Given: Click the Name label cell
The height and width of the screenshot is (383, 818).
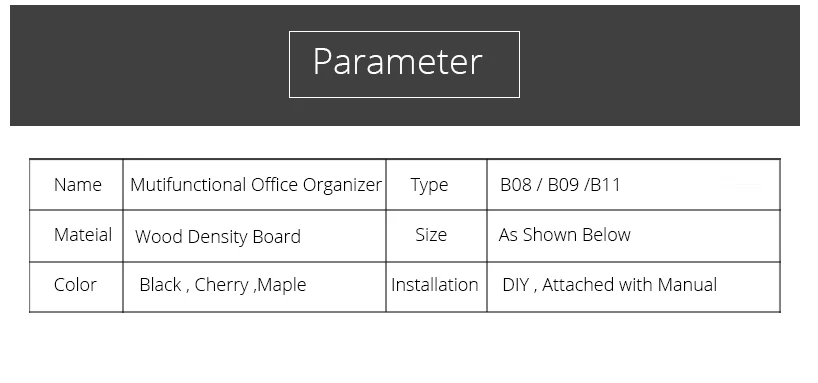Looking at the screenshot, I should point(76,185).
